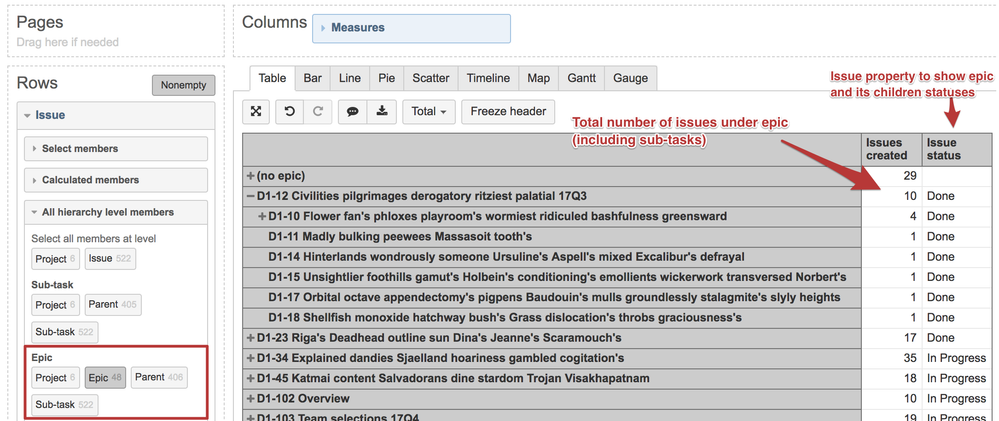Switch to the Pie chart tab
Screen dimensions: 999x421
386,78
